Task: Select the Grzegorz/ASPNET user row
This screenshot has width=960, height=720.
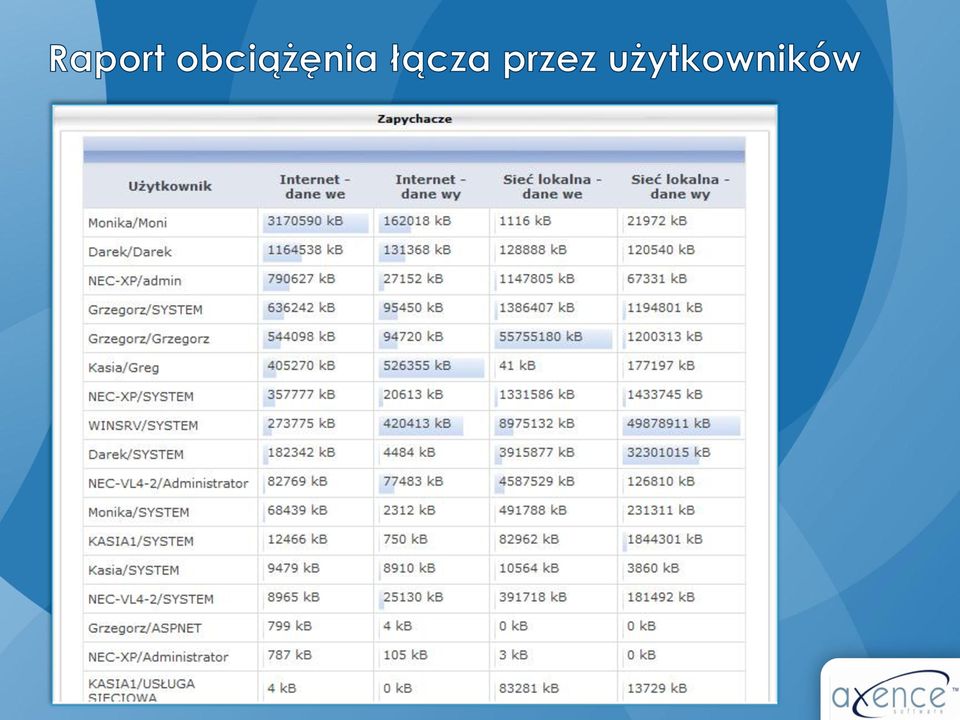Action: click(x=414, y=628)
